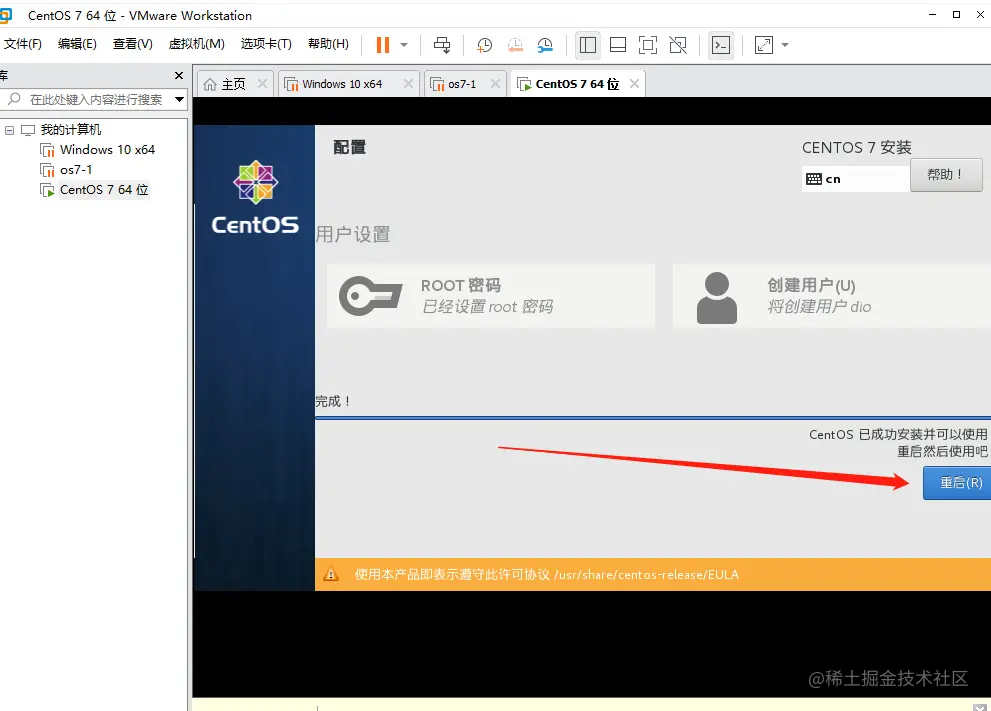Click the VMware Workstation title bar icon
Image resolution: width=991 pixels, height=711 pixels.
pos(5,15)
